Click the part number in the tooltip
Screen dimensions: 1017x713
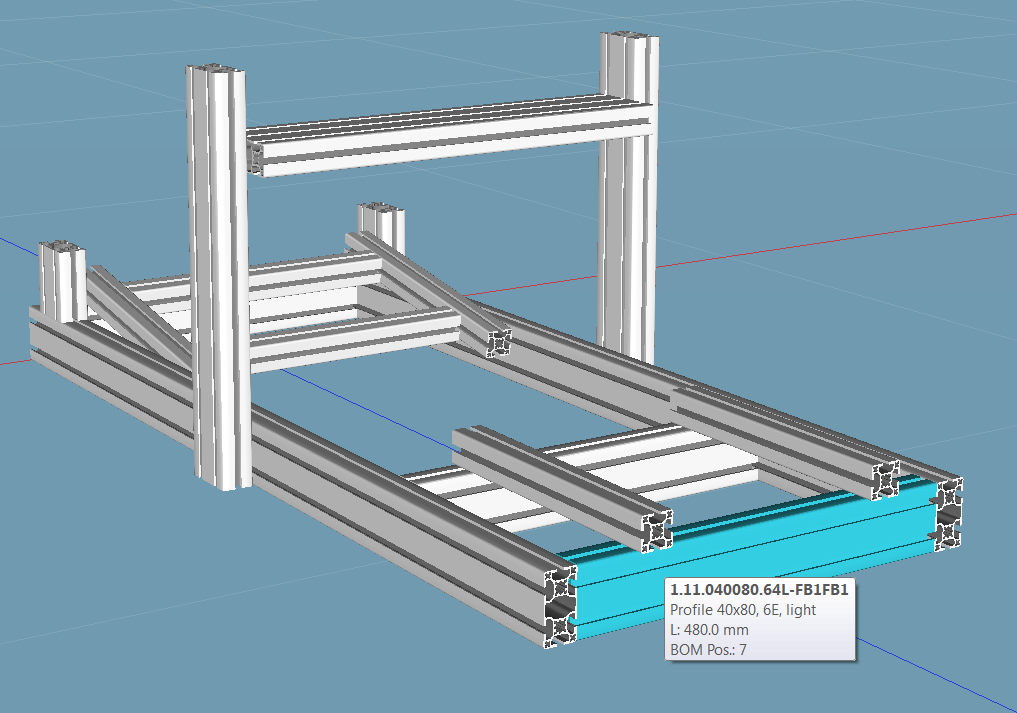click(x=758, y=591)
